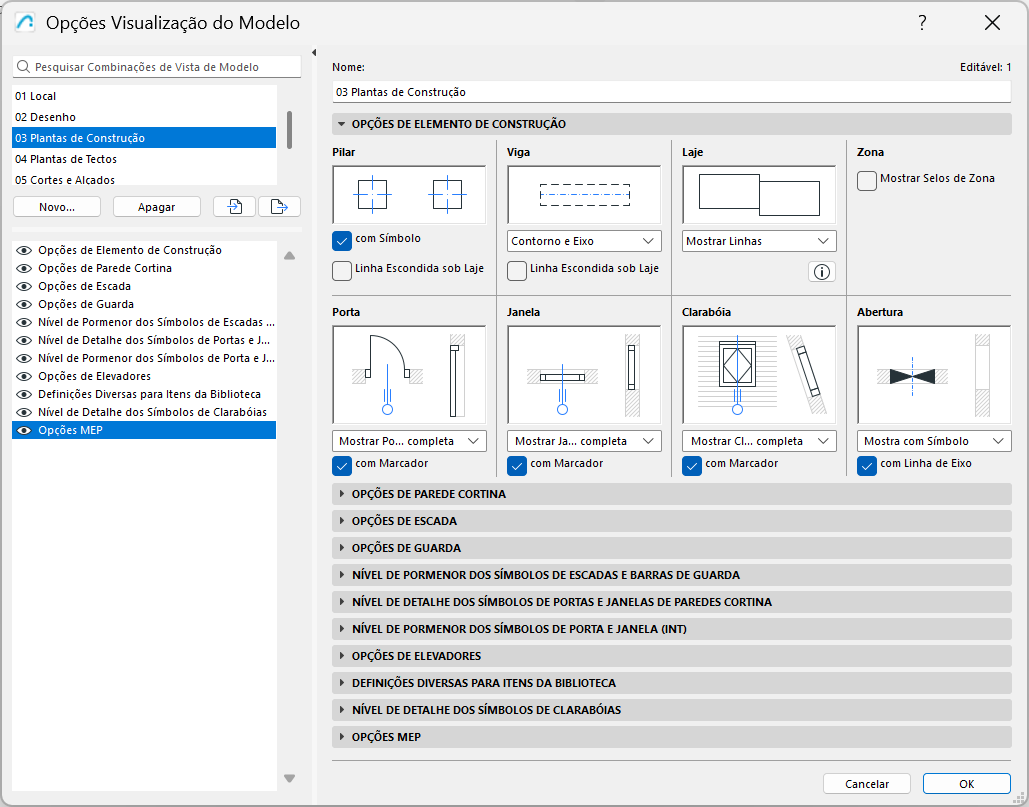1029x807 pixels.
Task: Click the ArchiCAD logo in the title bar
Action: tap(23, 22)
